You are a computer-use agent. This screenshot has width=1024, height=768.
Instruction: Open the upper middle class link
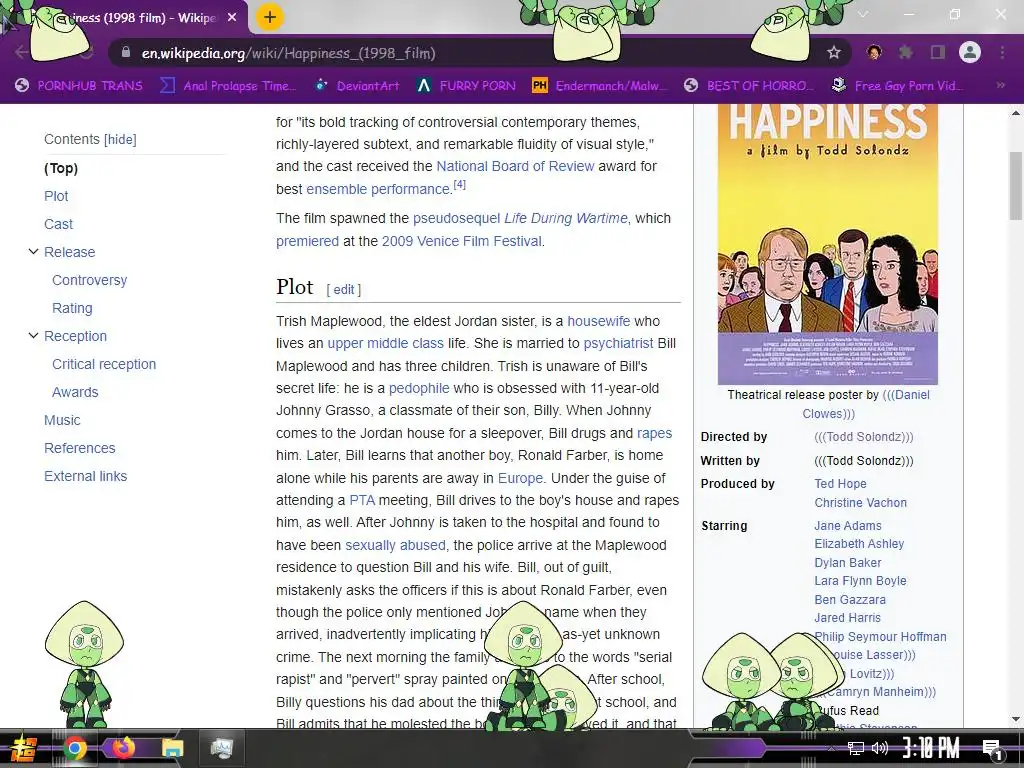pos(385,344)
